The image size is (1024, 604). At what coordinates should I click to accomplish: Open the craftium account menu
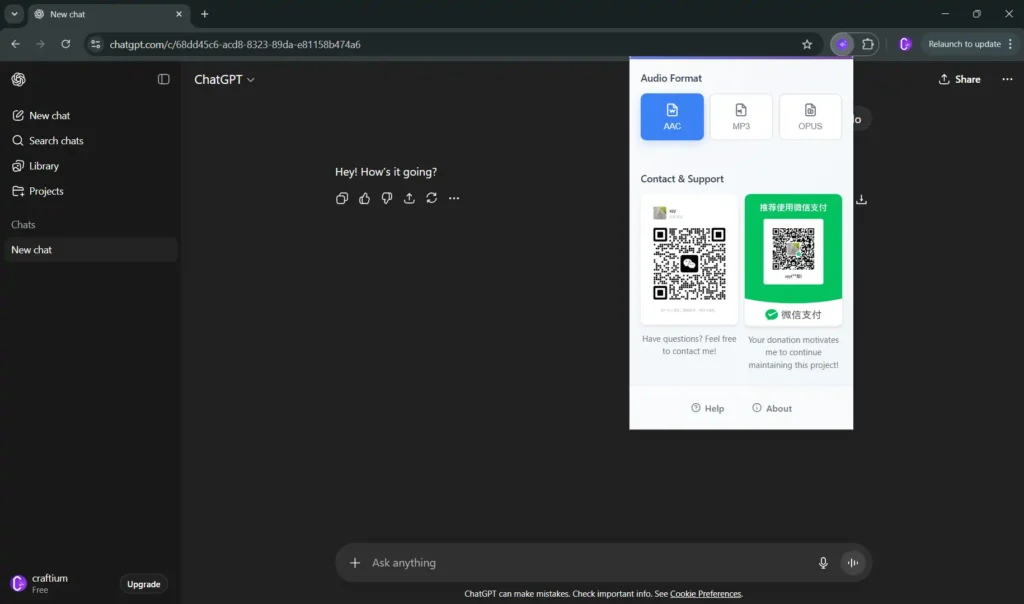coord(40,583)
